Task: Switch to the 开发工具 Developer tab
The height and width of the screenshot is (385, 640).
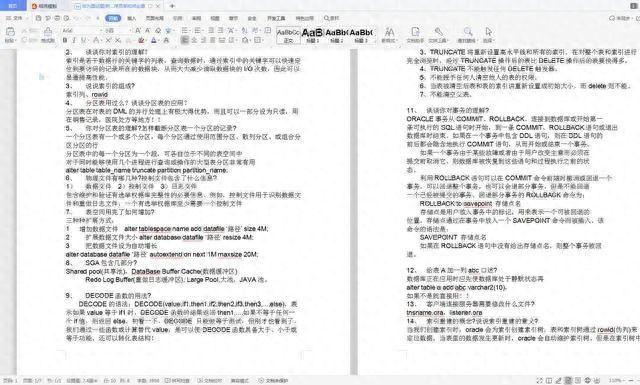Action: [276, 18]
